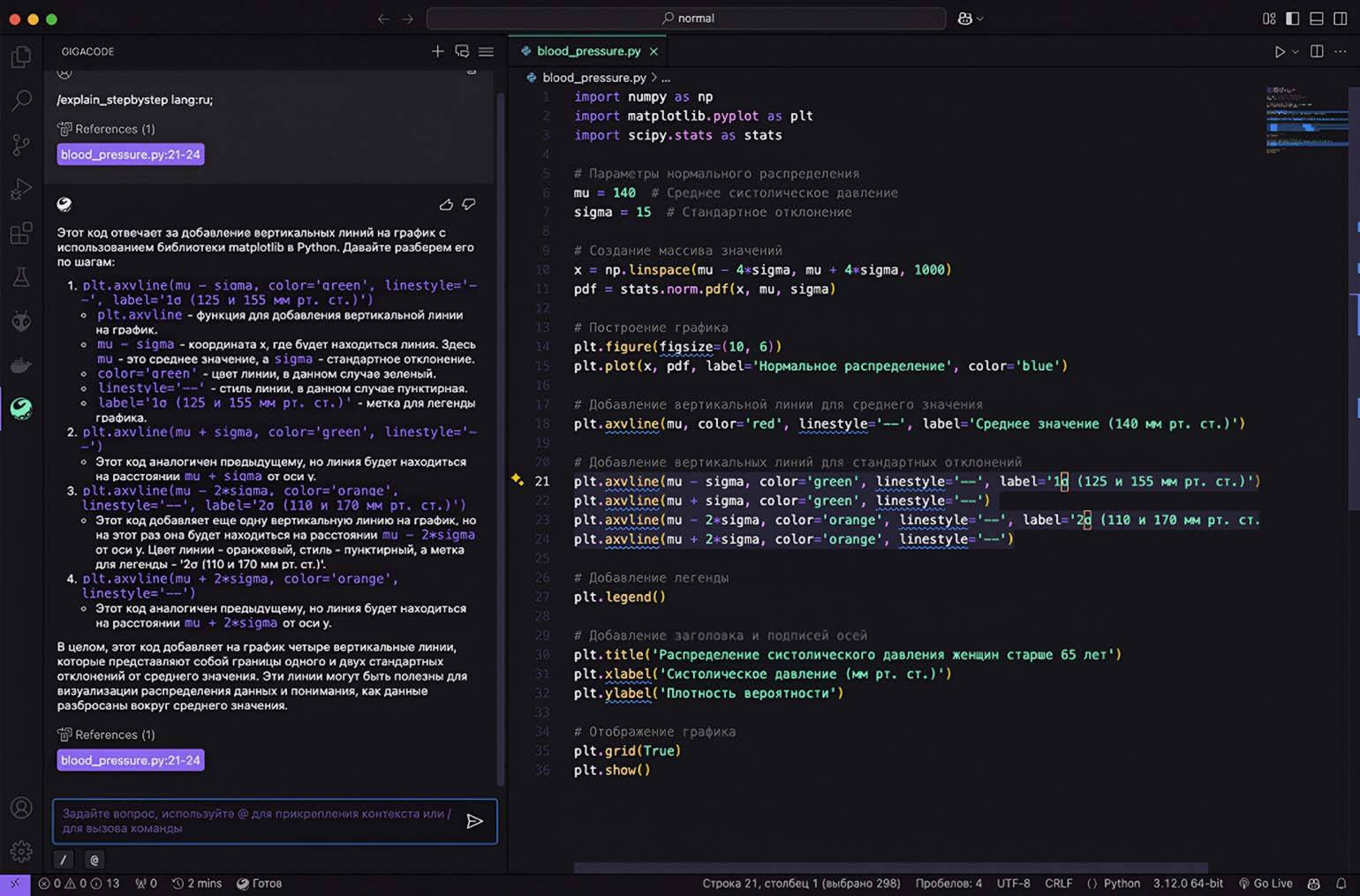Select the blood_pressure.py editor tab
This screenshot has height=896, width=1360.
[x=588, y=51]
